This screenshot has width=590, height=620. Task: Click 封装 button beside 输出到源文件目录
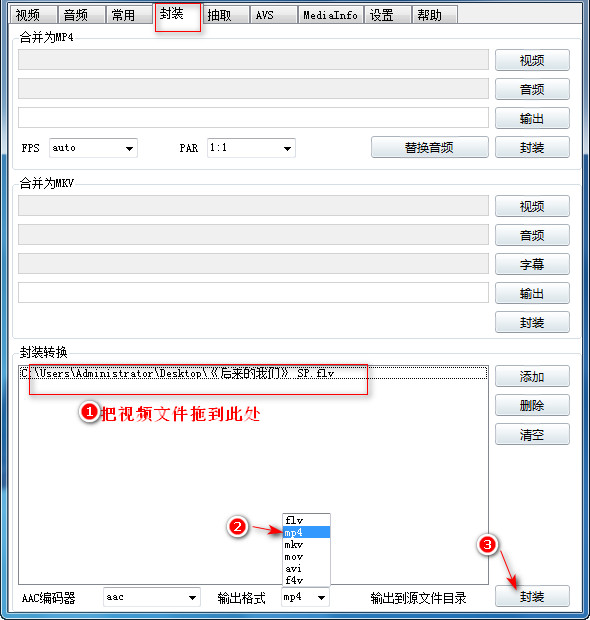pyautogui.click(x=532, y=596)
